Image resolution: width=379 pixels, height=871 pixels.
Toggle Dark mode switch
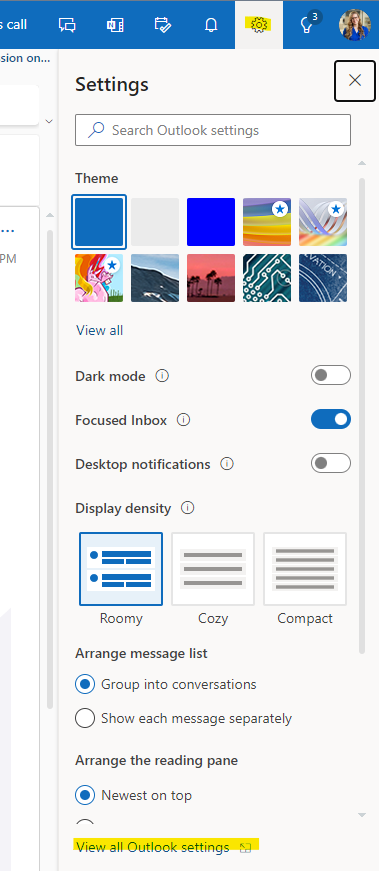[331, 376]
